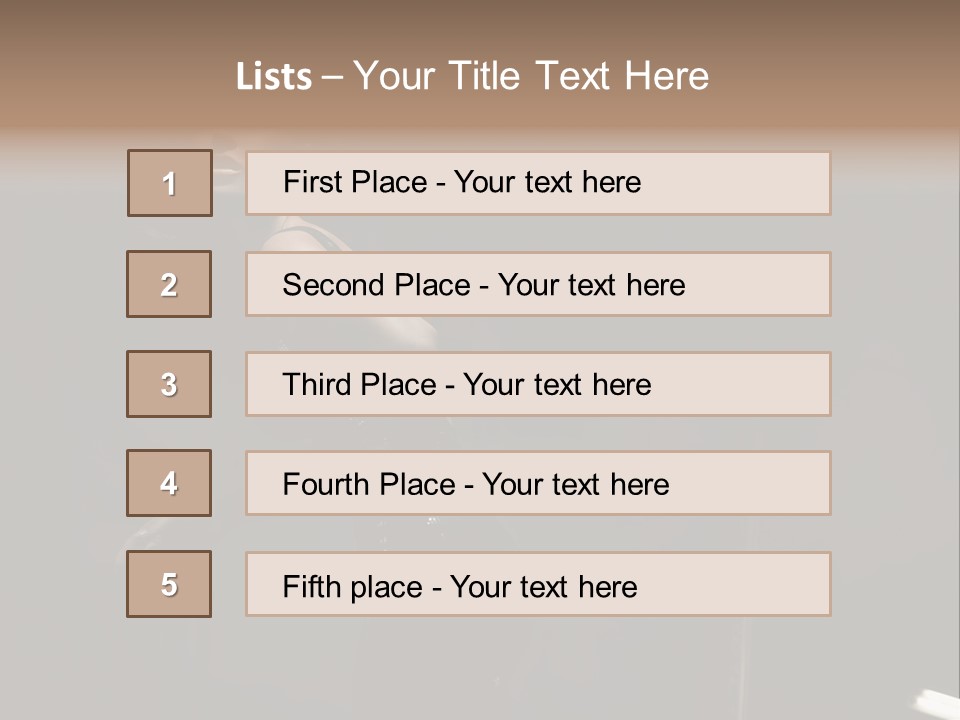
Task: Select the number 4 square
Action: 169,483
